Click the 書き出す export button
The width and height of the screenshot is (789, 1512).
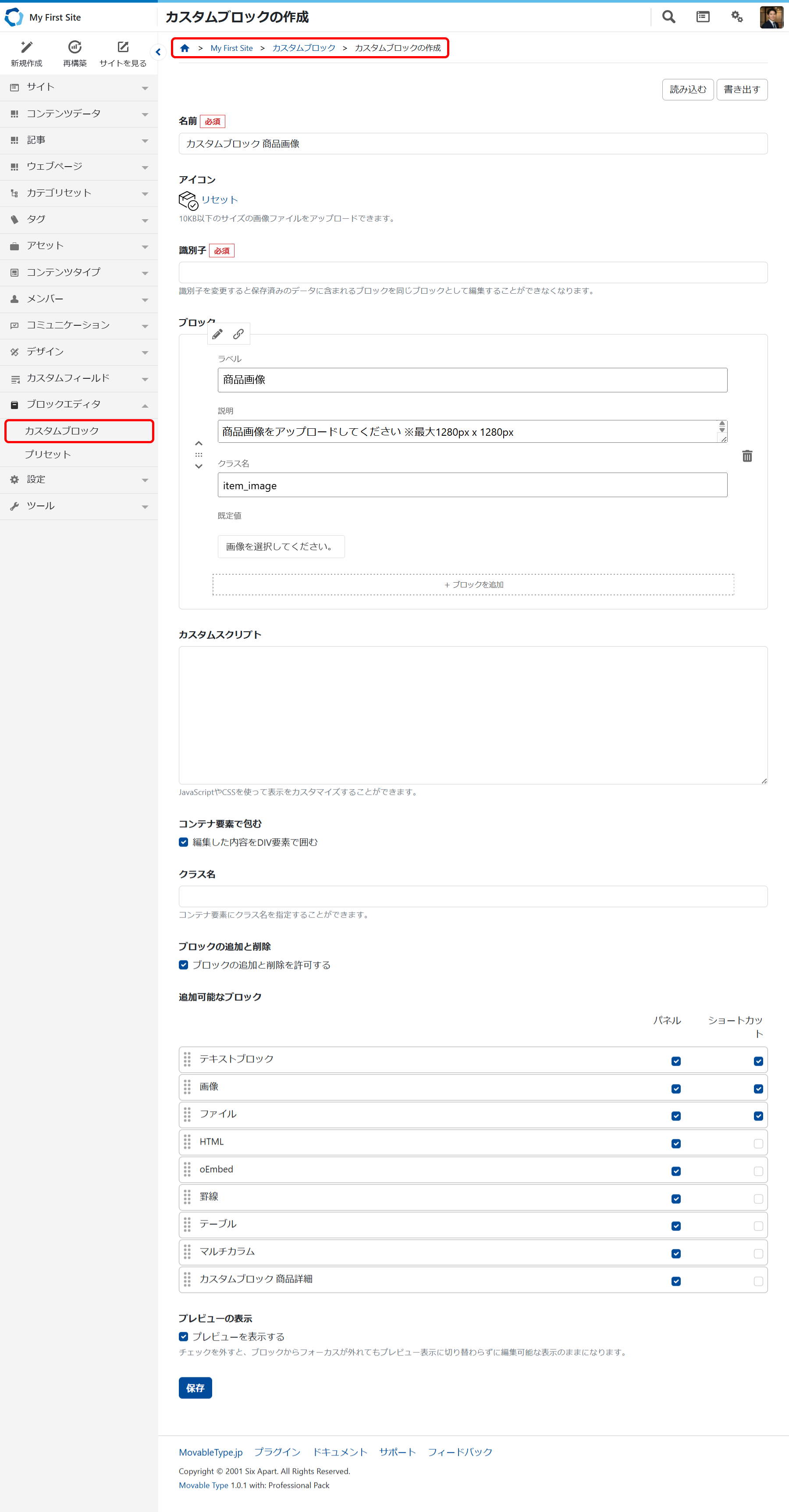click(x=742, y=89)
